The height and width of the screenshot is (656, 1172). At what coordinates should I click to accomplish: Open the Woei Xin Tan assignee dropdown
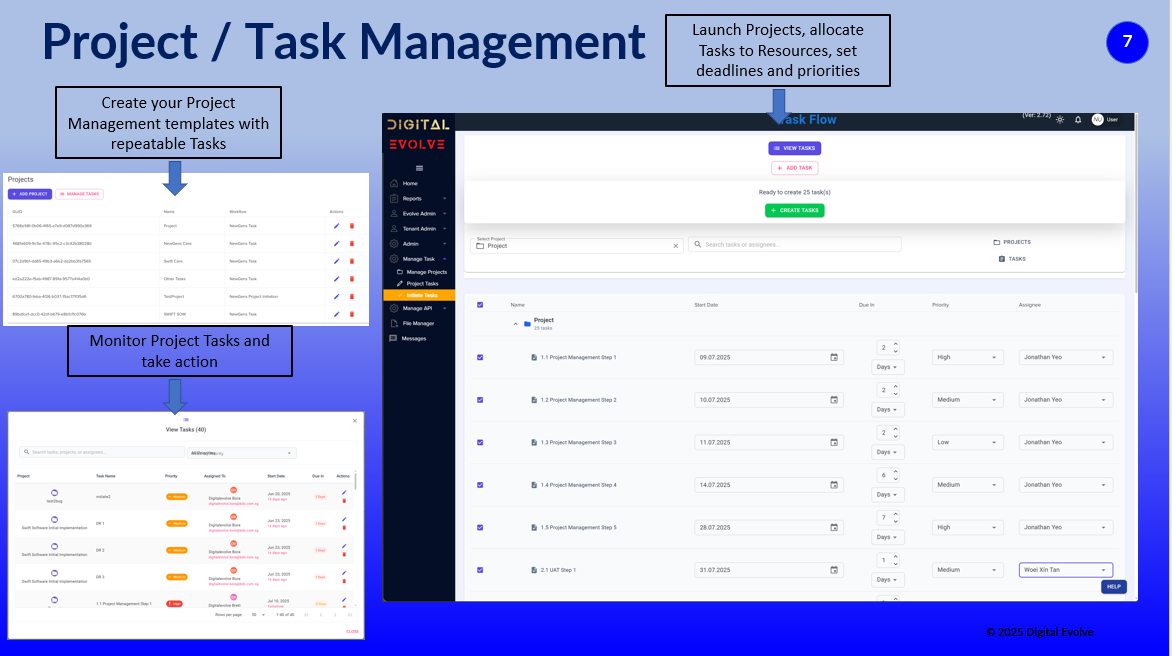coord(1066,570)
